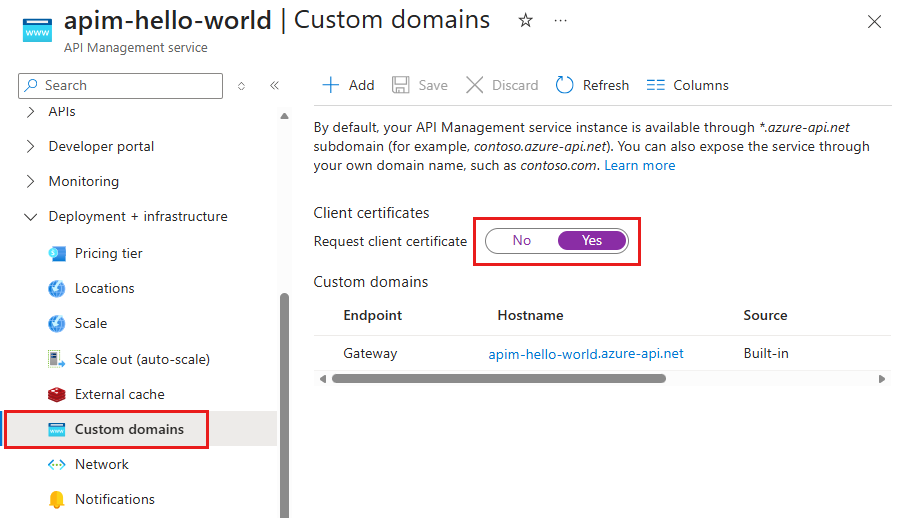The width and height of the screenshot is (914, 518).
Task: Click the Scale globe icon
Action: 57,323
